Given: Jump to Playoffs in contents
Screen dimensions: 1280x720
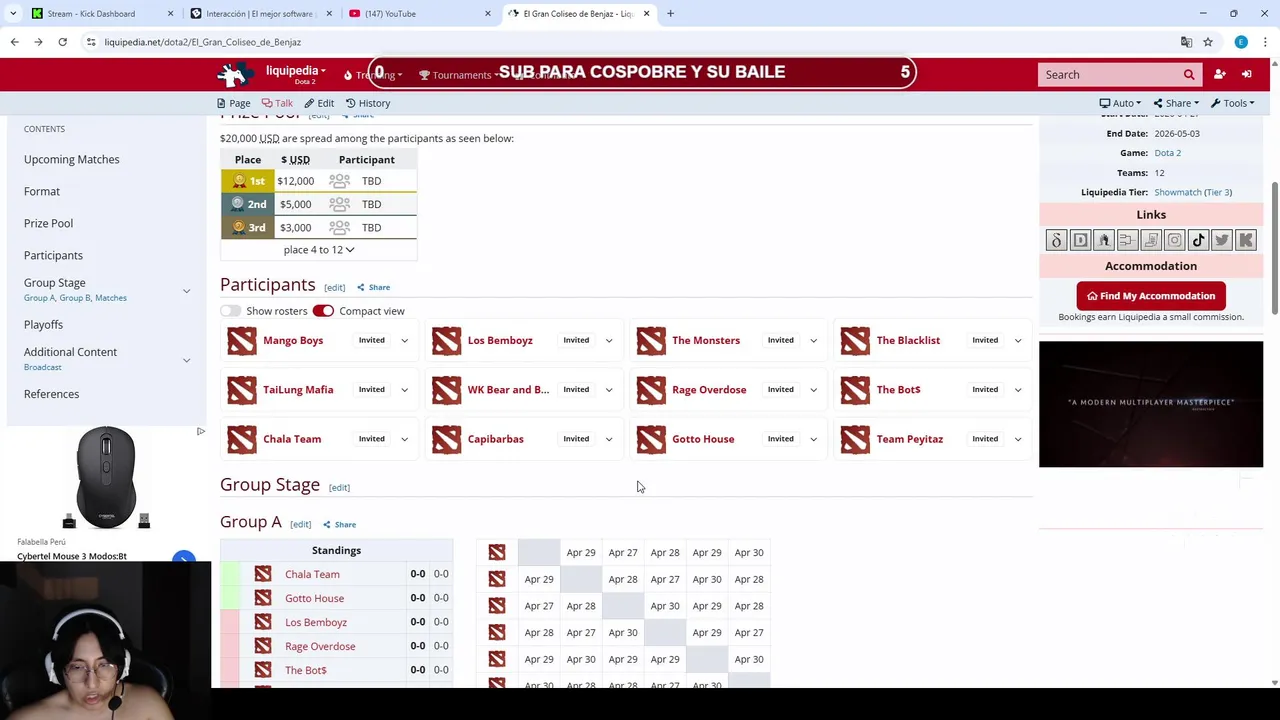Looking at the screenshot, I should pos(43,325).
